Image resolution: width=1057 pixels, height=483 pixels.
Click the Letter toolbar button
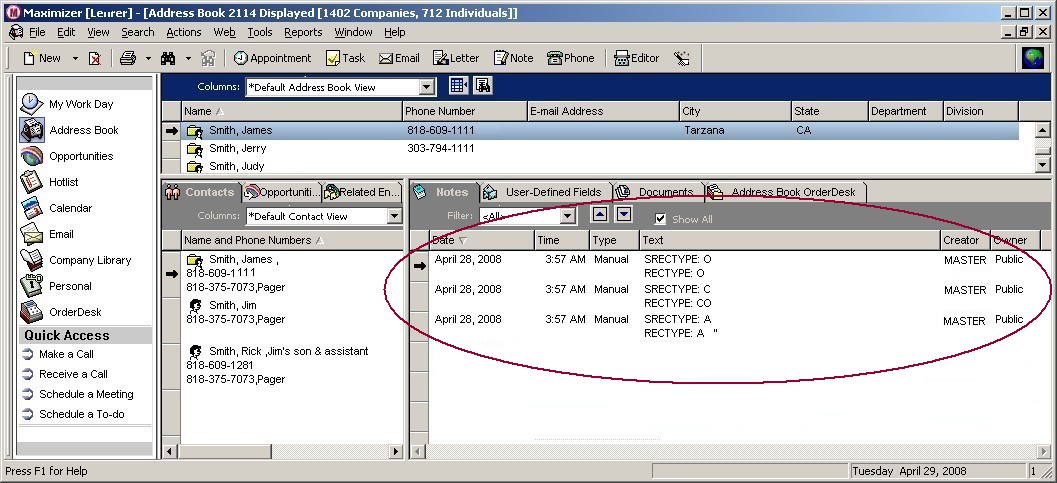(x=456, y=58)
